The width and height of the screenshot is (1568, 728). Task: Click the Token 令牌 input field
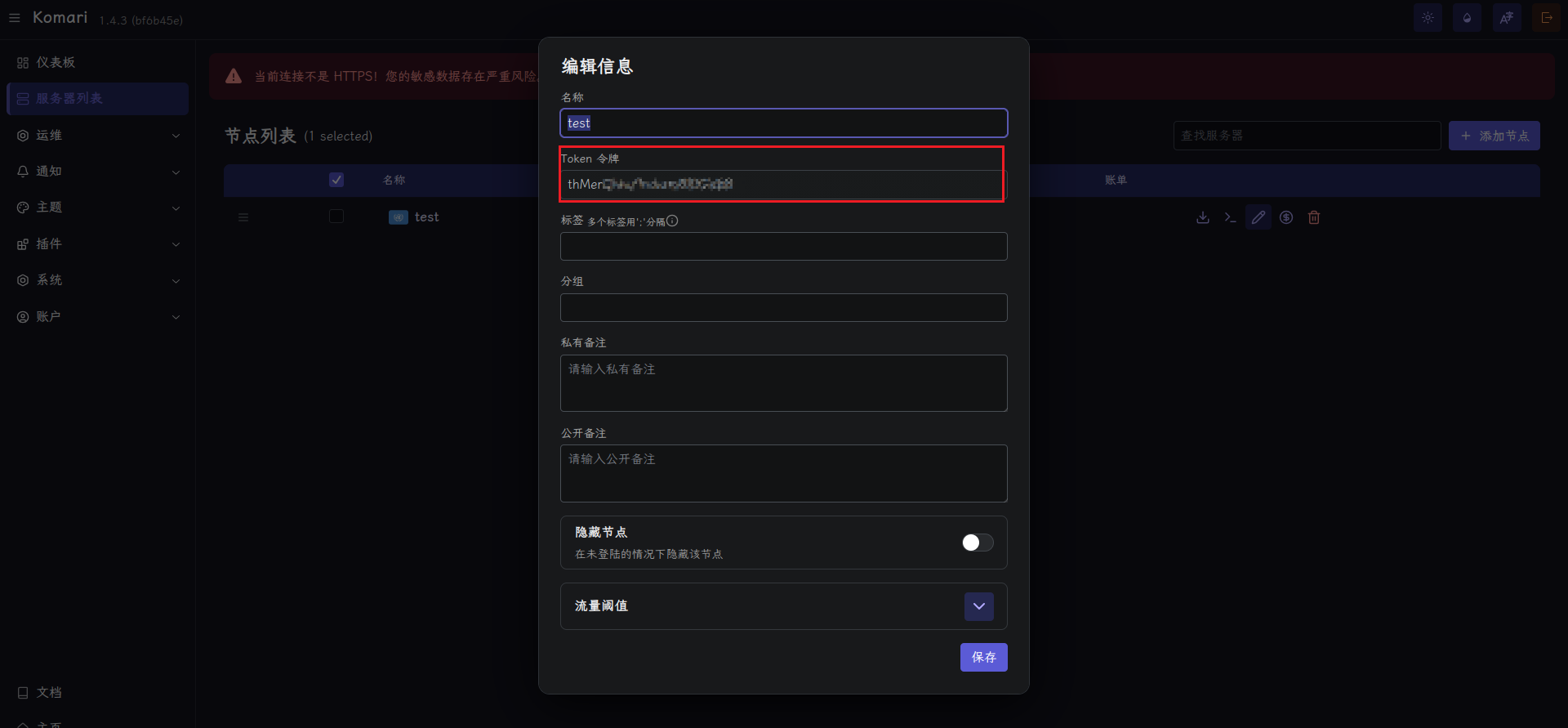tap(784, 185)
